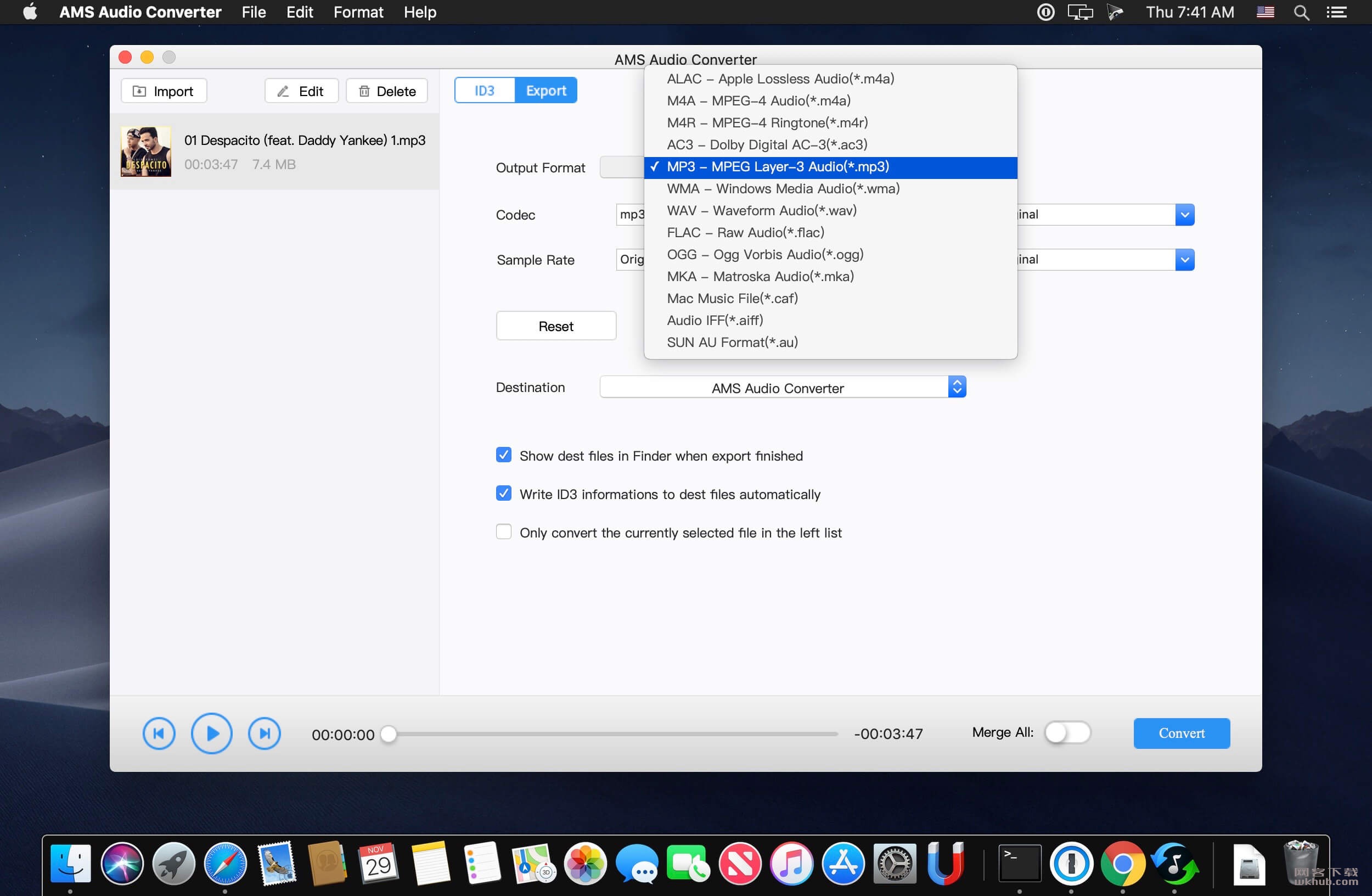Screen dimensions: 1372x896
Task: Open Messages from the dock
Action: [637, 864]
